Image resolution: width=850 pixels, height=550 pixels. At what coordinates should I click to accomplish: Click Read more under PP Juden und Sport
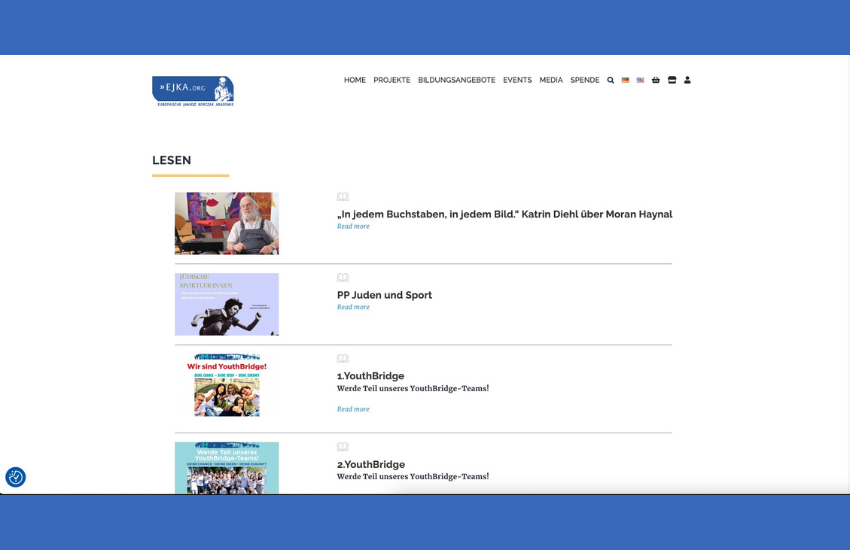(353, 307)
